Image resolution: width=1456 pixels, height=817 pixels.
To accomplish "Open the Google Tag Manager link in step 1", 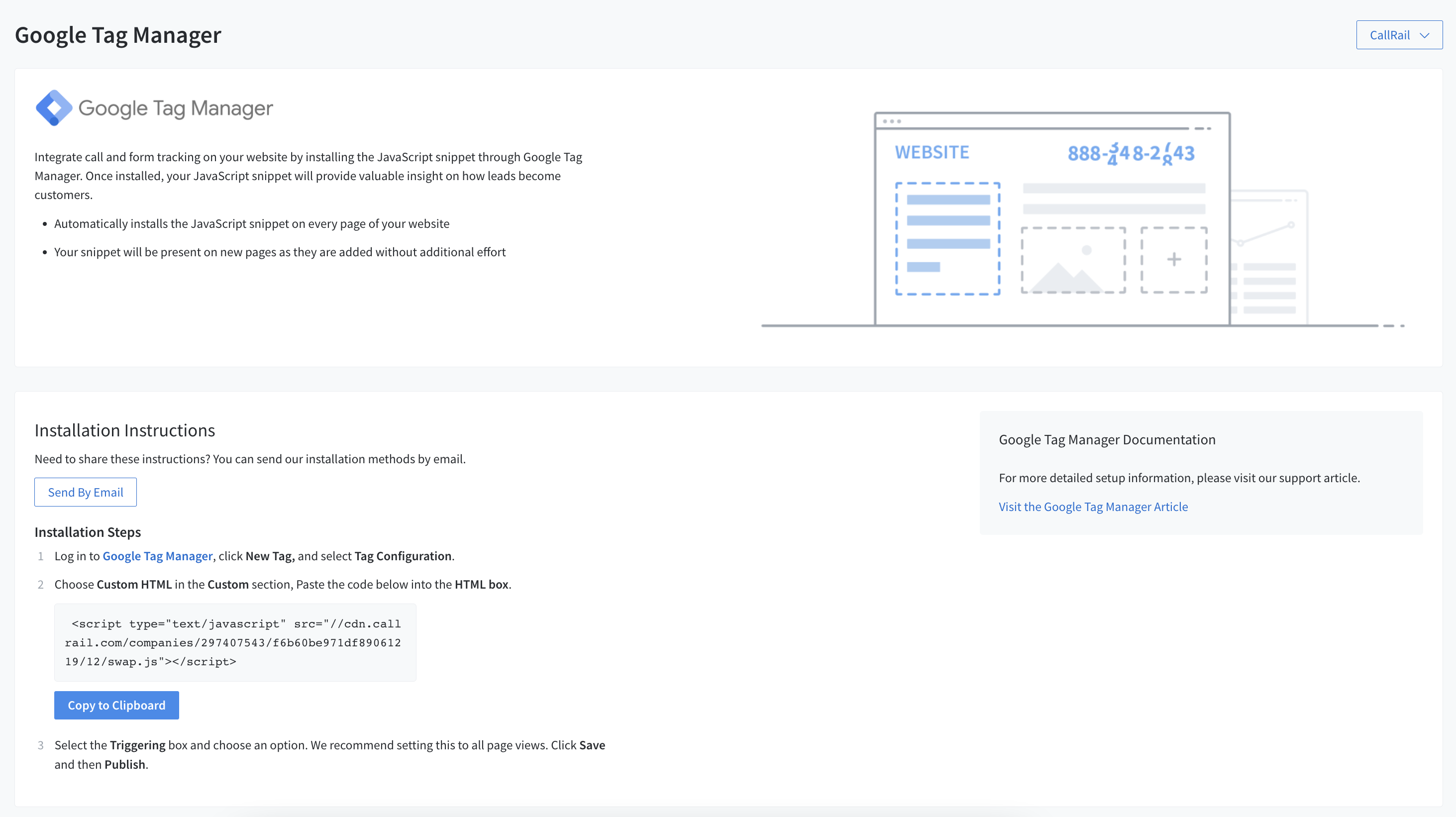I will coord(157,556).
